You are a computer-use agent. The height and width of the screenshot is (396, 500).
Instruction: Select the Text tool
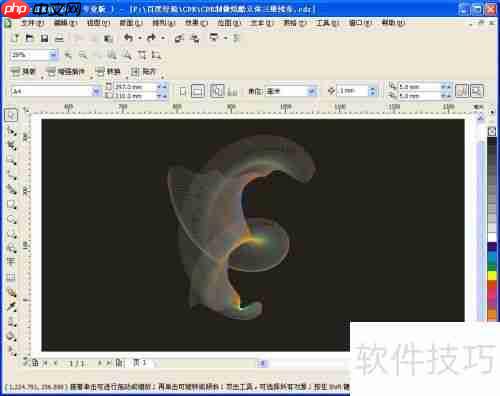11,262
